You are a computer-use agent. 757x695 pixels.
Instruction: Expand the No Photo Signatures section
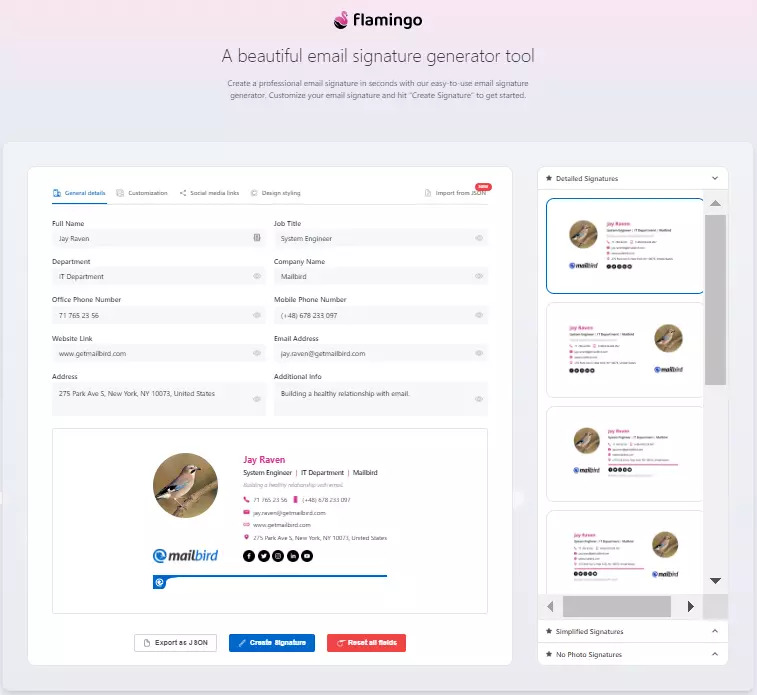[x=715, y=654]
